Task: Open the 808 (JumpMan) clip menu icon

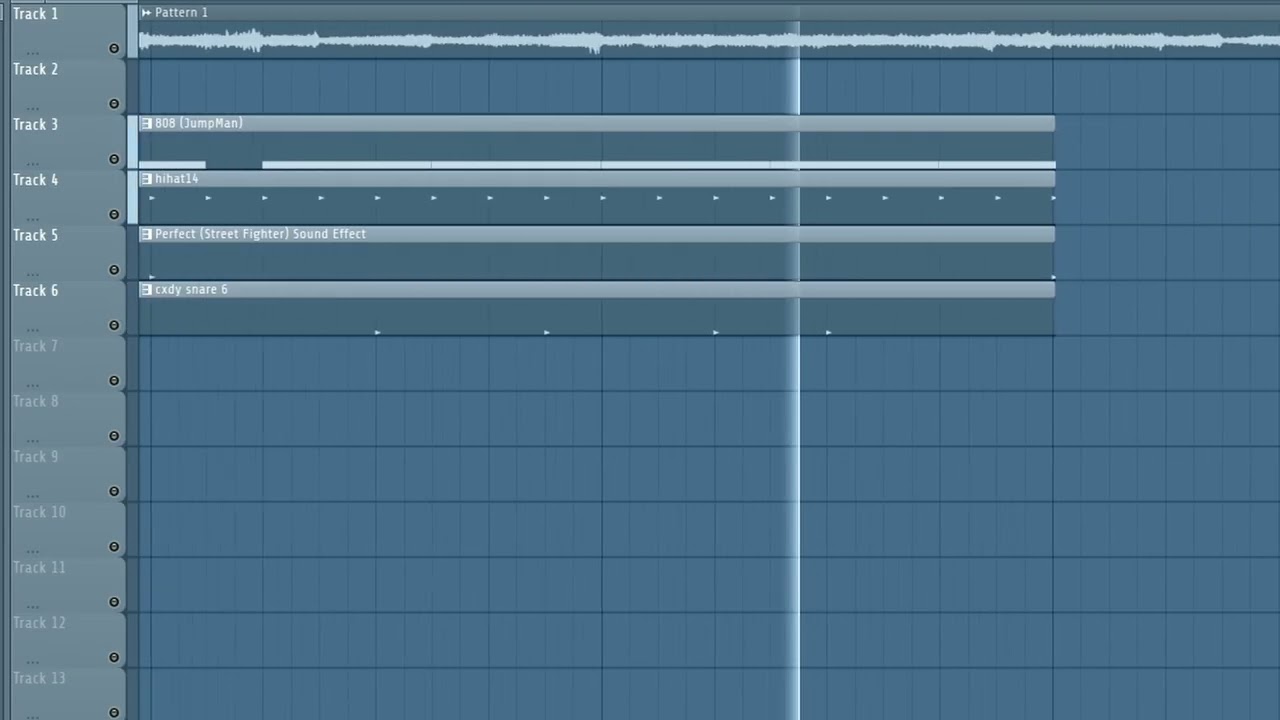Action: click(146, 123)
